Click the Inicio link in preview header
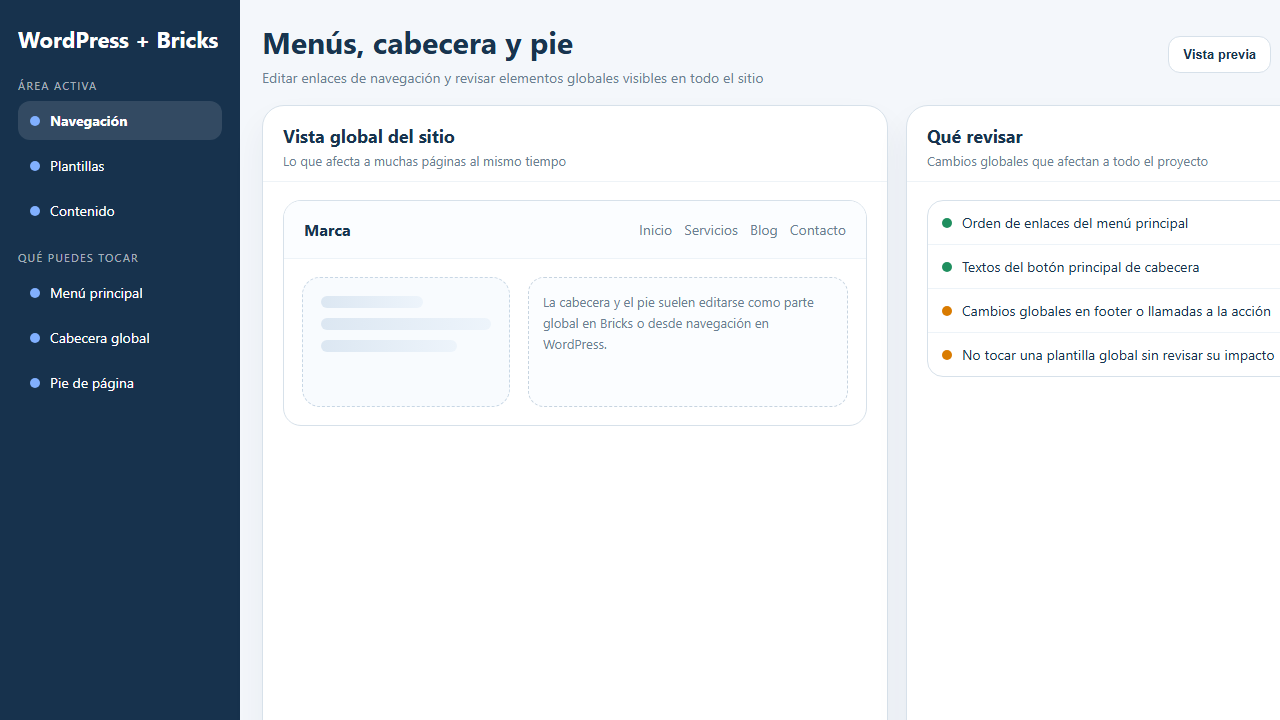Screen dimensions: 1280x720 [655, 230]
